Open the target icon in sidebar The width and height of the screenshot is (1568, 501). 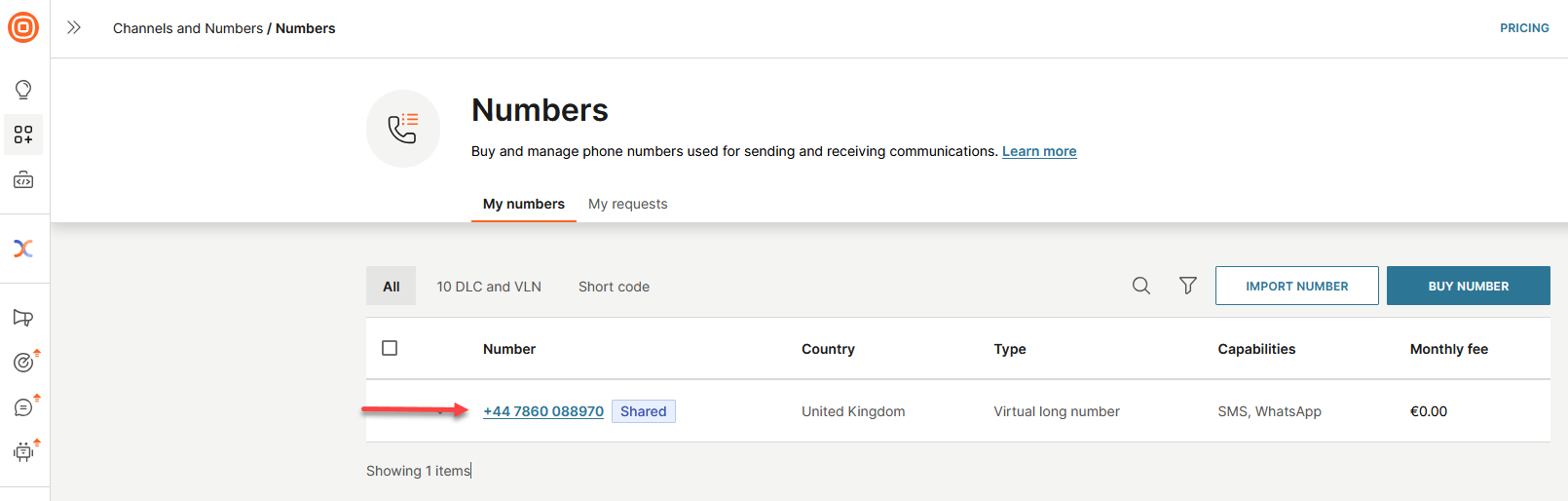[x=23, y=363]
